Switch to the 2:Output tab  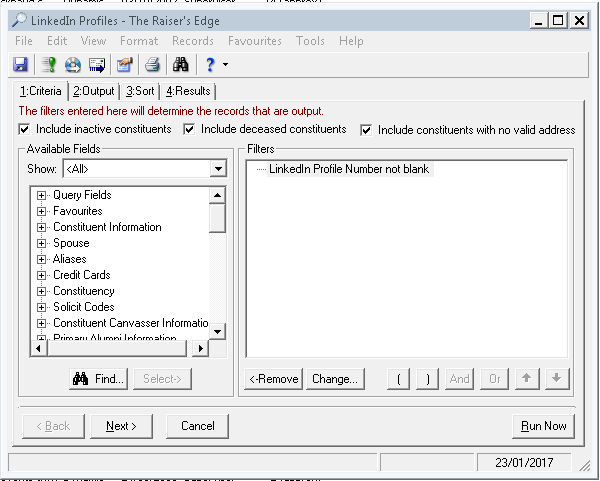click(94, 91)
